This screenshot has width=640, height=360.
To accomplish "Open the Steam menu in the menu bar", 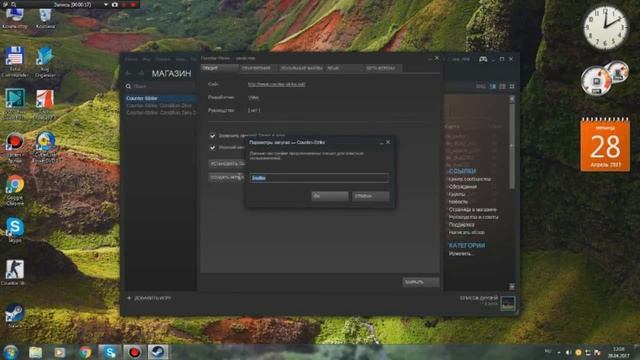I will 131,59.
